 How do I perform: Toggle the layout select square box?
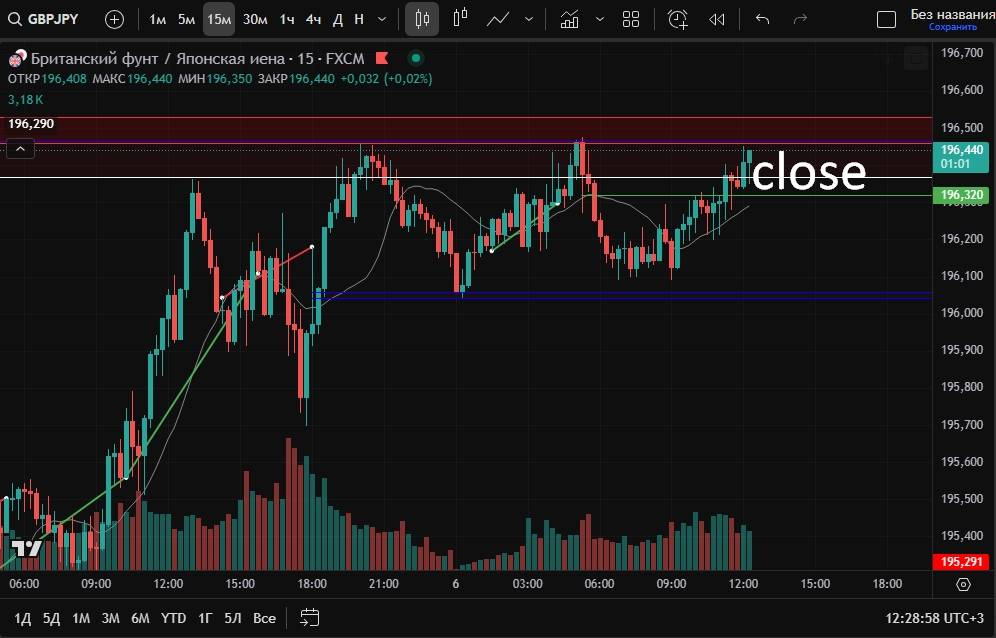click(x=885, y=19)
